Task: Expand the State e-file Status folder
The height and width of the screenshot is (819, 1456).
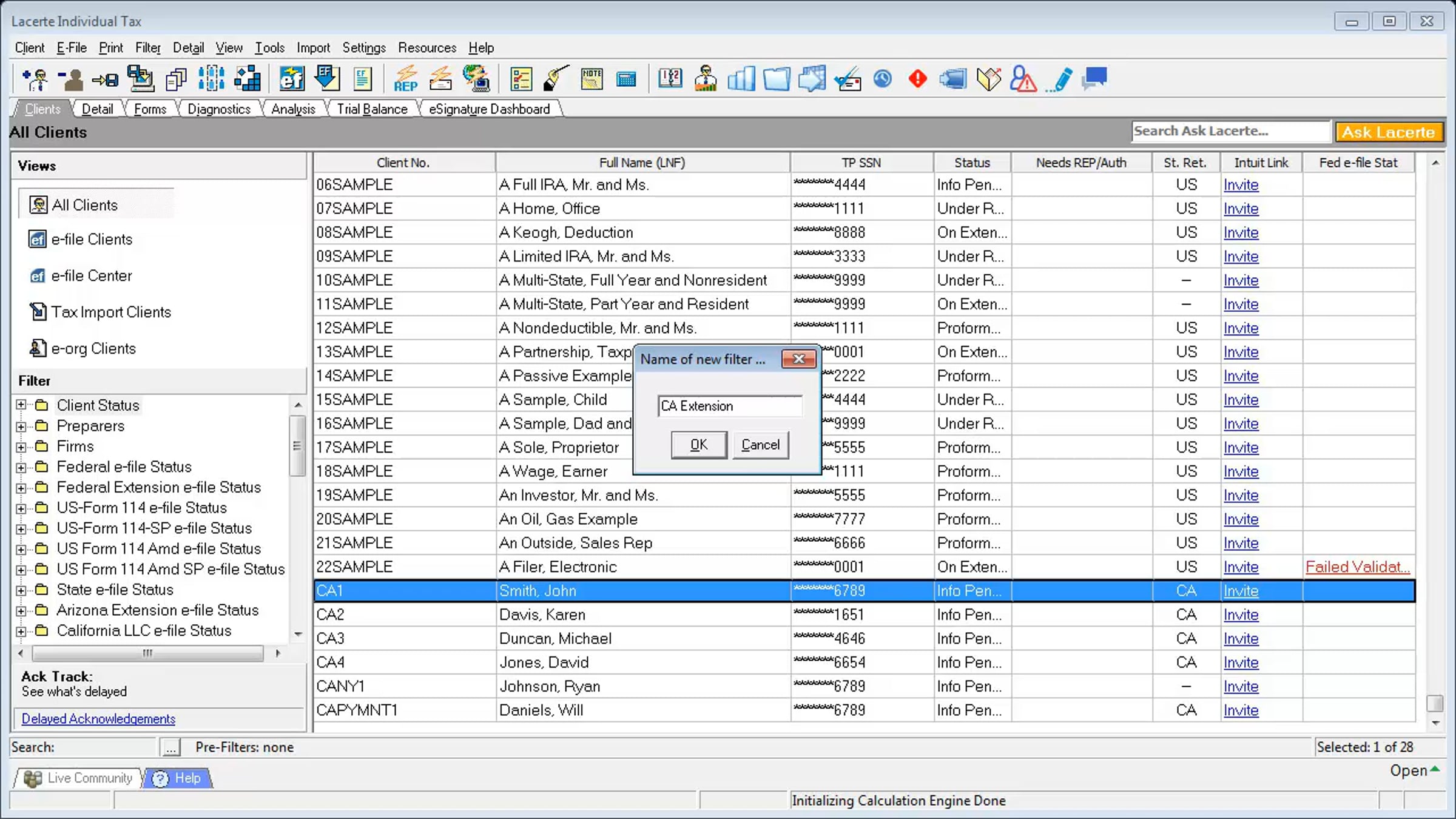Action: click(x=21, y=590)
